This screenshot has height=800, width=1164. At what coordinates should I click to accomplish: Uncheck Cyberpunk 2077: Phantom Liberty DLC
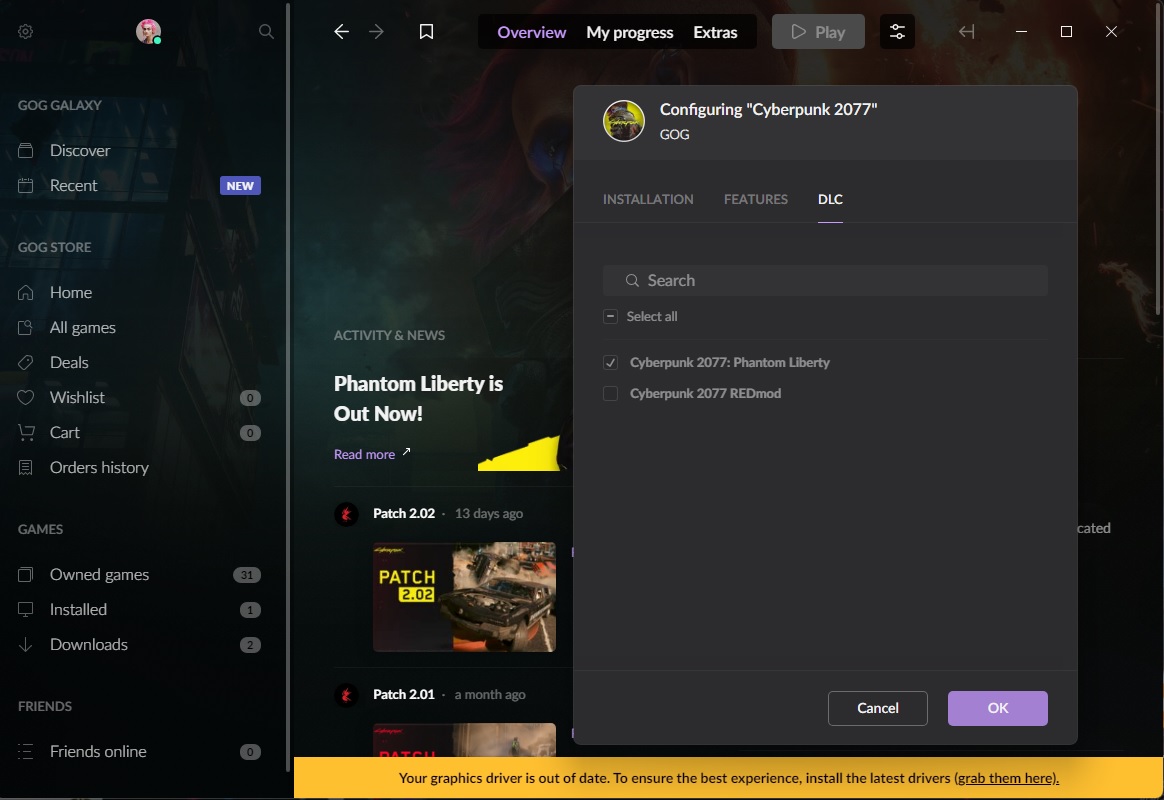click(610, 362)
